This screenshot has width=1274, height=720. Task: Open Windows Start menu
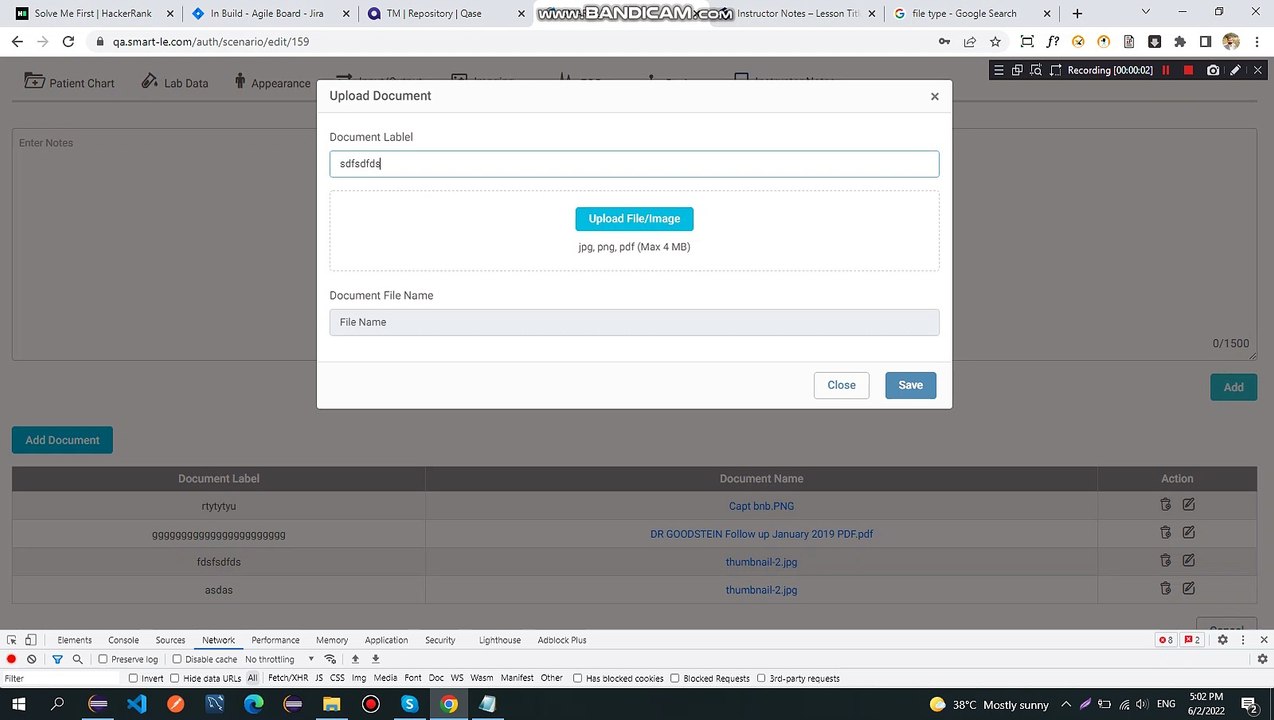click(19, 704)
